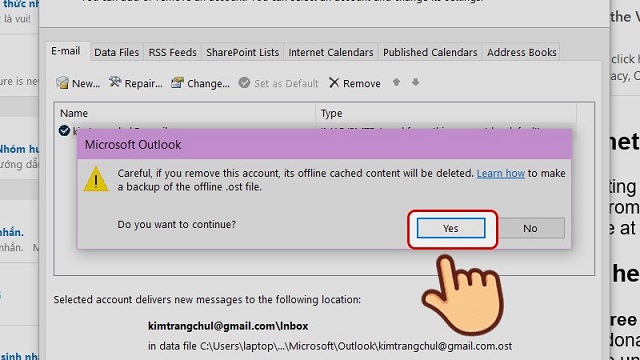Viewport: 640px width, 360px height.
Task: Switch to SharePoint Lists tab
Action: coord(242,52)
